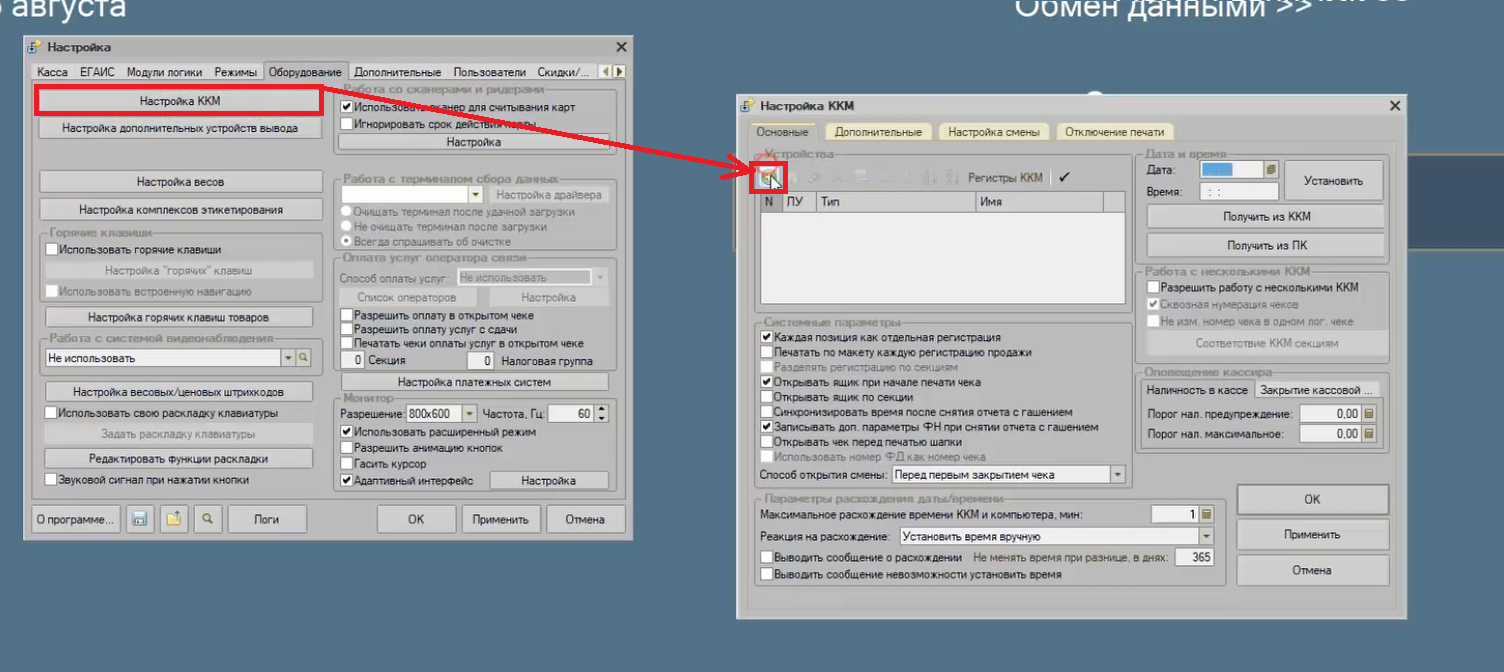Switch to the Настройка смены tab

coord(994,131)
